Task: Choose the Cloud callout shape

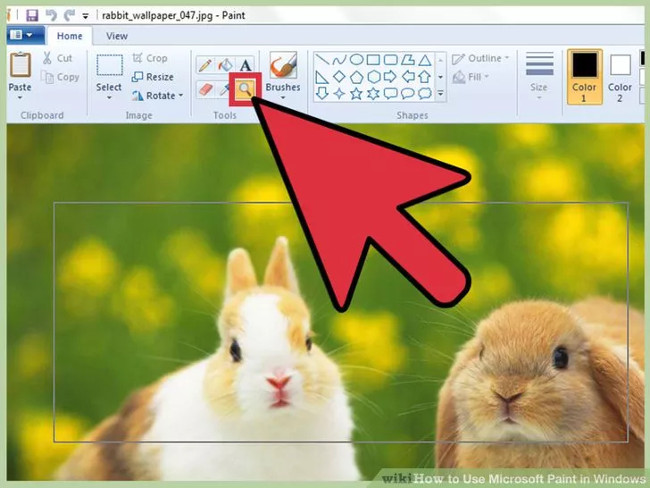Action: [x=424, y=94]
